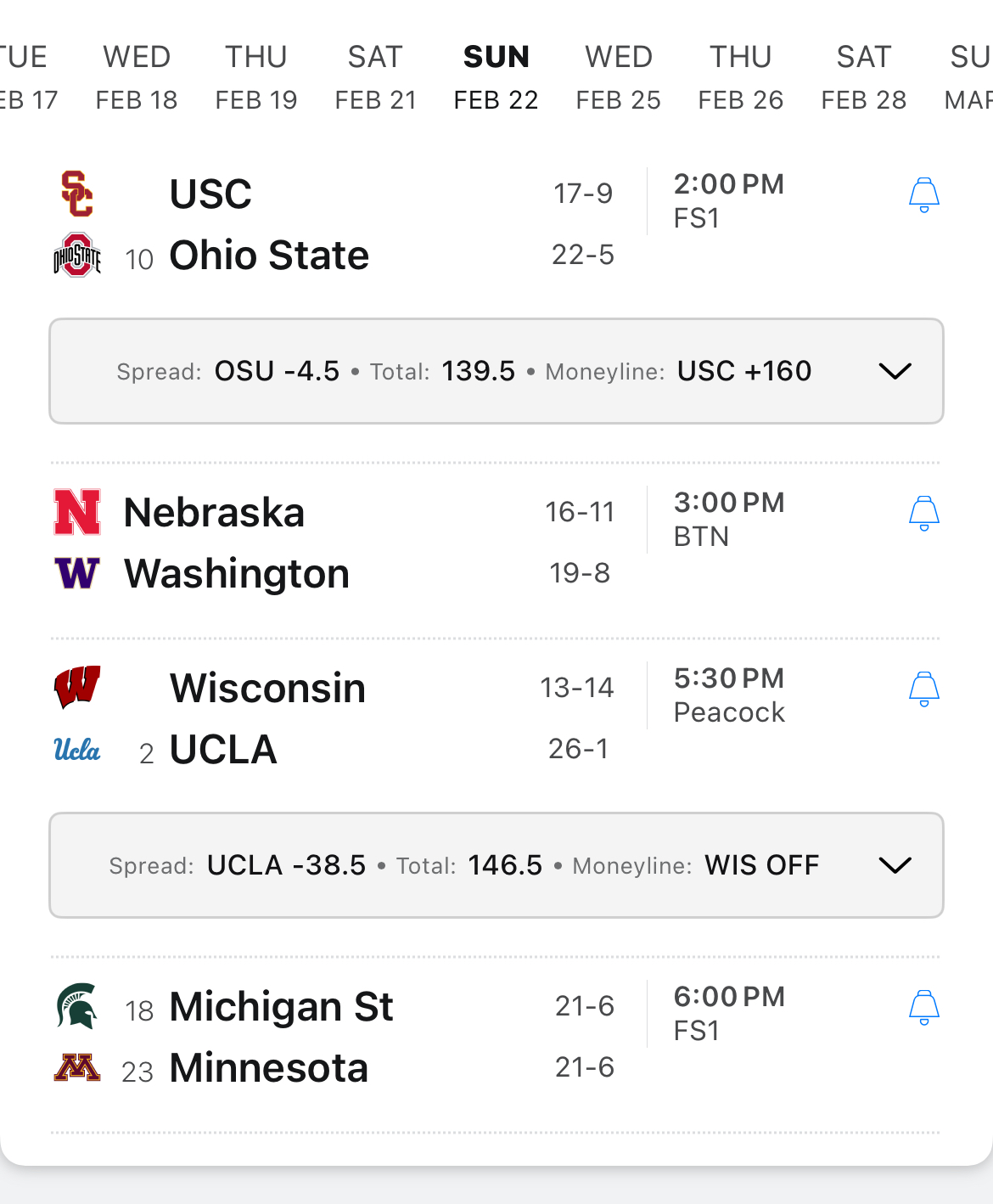This screenshot has width=993, height=1204.
Task: Toggle alert bell for Nebraska–Washington game
Action: pyautogui.click(x=923, y=514)
